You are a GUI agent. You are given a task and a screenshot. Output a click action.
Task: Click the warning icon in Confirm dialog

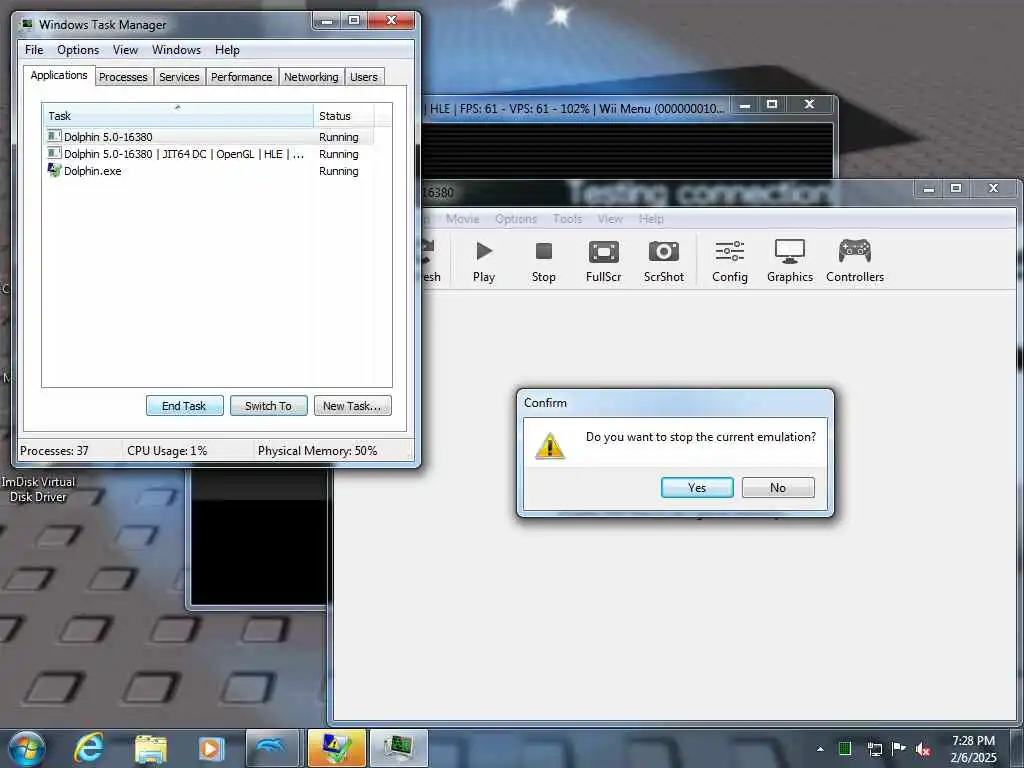[550, 445]
